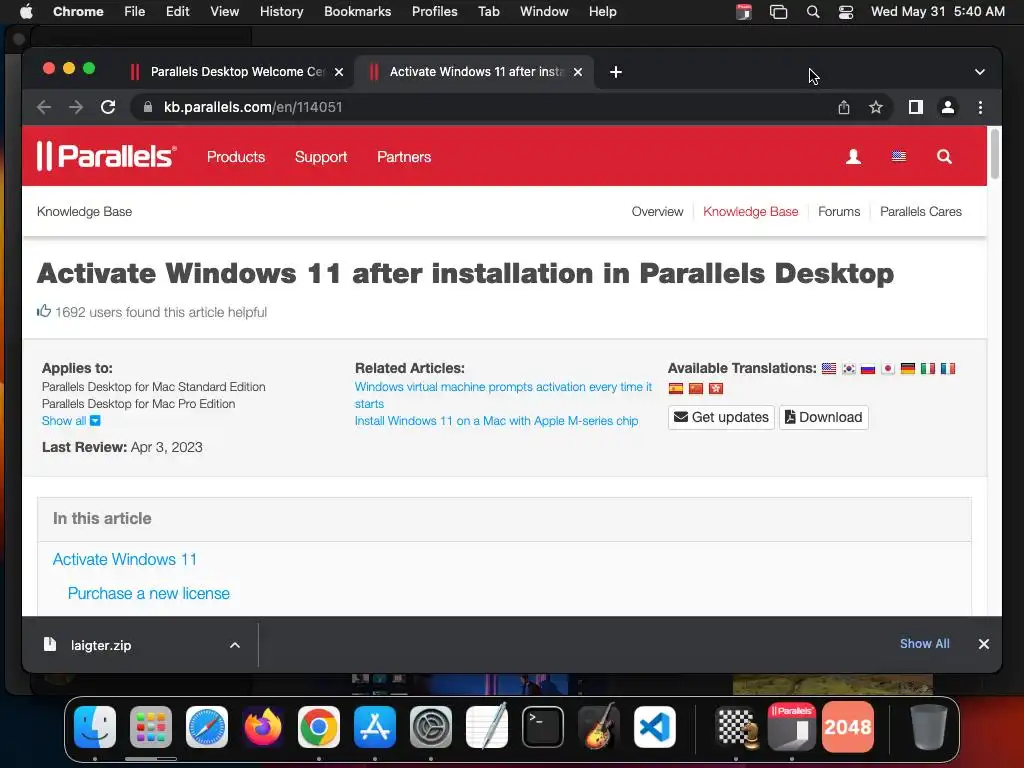Open the Profiles menu in menu bar
1024x768 pixels.
coord(434,12)
